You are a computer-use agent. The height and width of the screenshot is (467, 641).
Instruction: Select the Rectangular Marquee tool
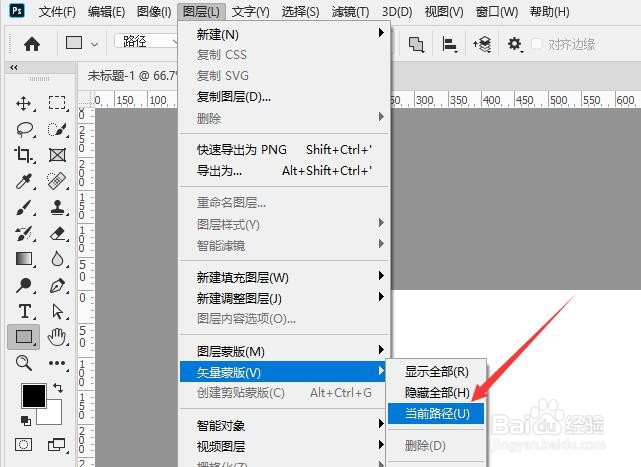point(57,103)
